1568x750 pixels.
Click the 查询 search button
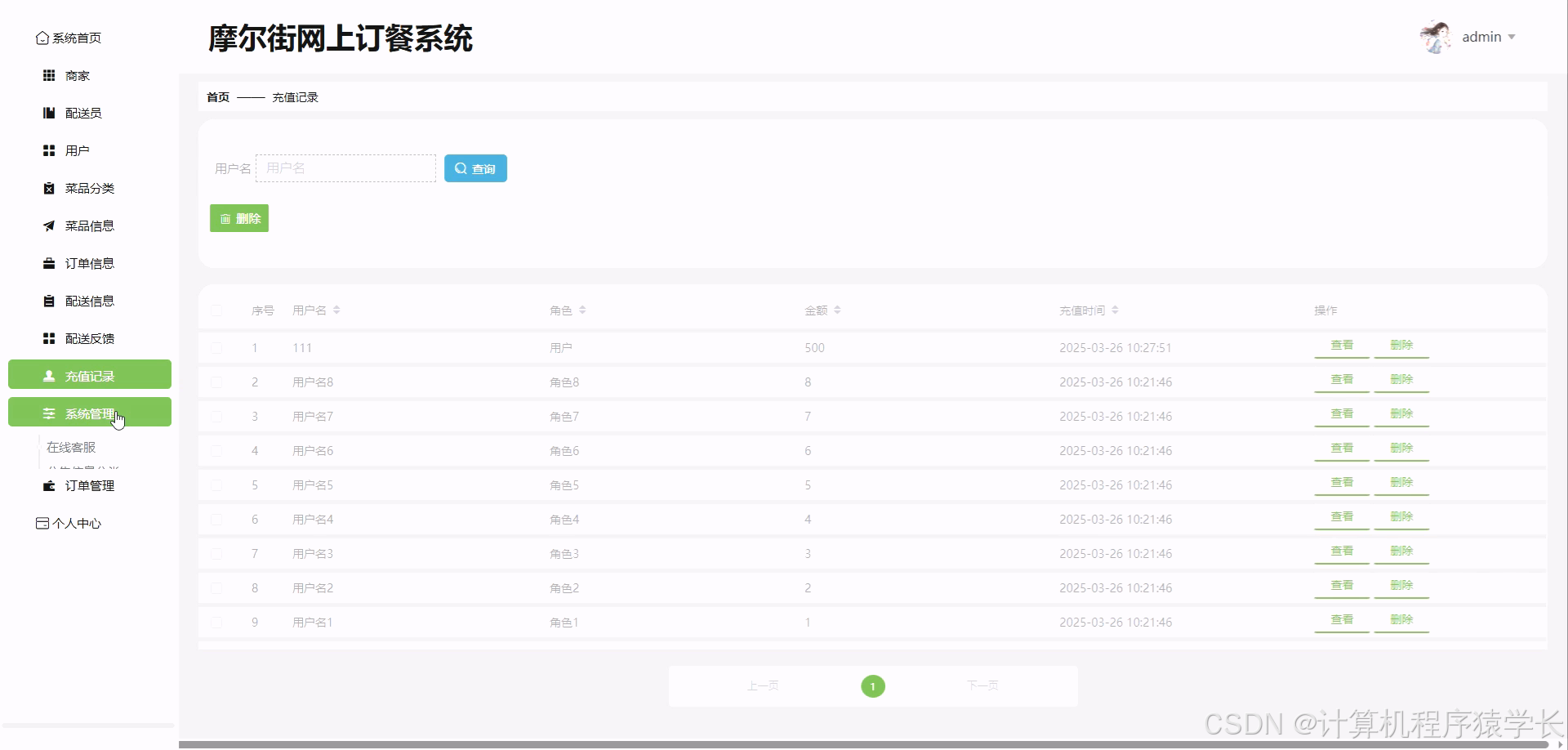pos(475,168)
